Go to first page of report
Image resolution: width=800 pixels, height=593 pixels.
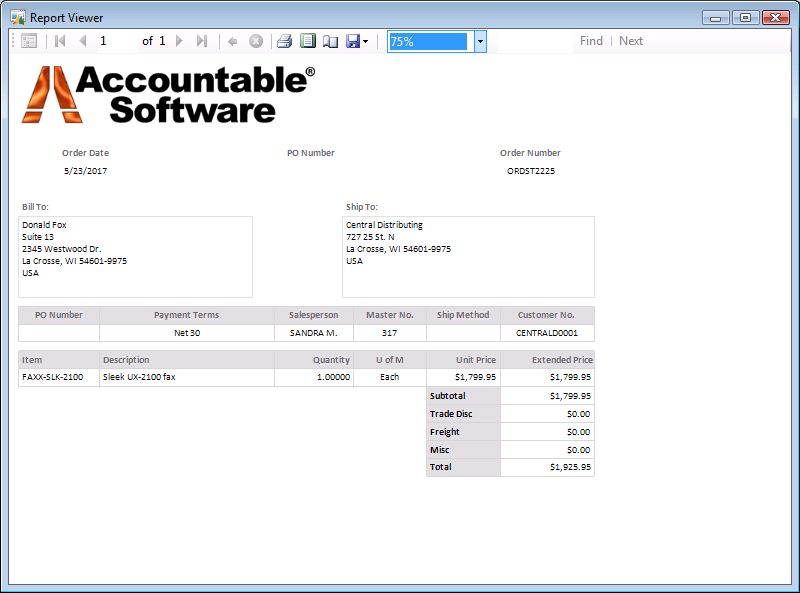tap(60, 41)
